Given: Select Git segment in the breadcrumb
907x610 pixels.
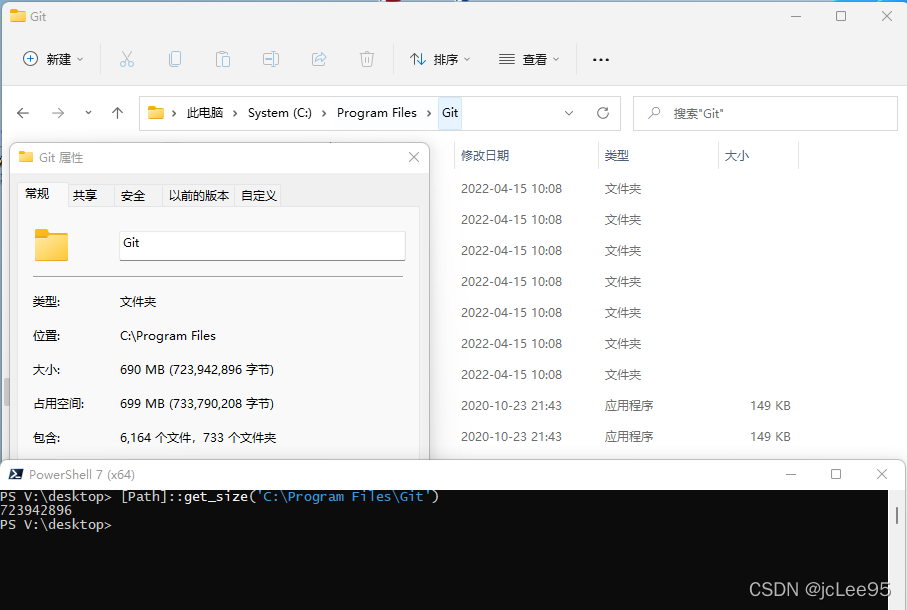Looking at the screenshot, I should tap(450, 113).
